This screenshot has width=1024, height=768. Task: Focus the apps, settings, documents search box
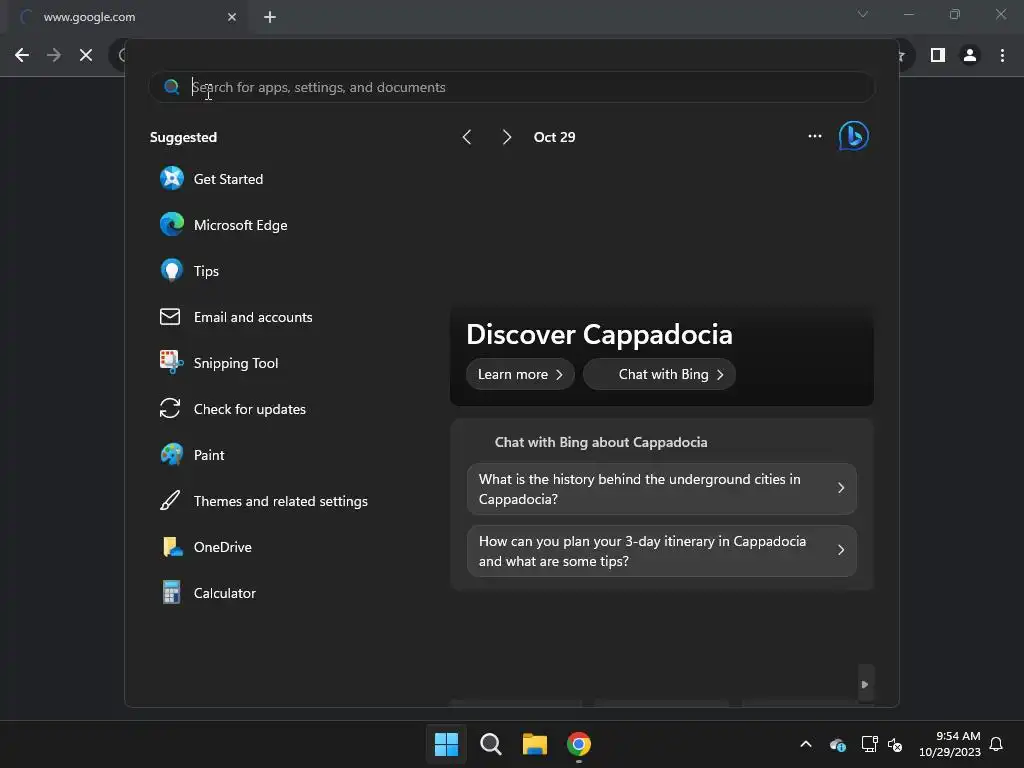[x=511, y=87]
